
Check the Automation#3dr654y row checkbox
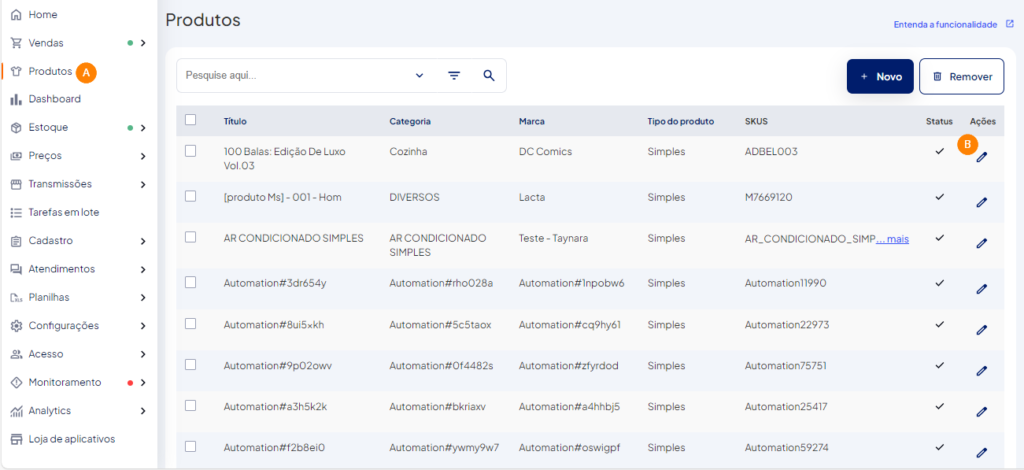191,282
